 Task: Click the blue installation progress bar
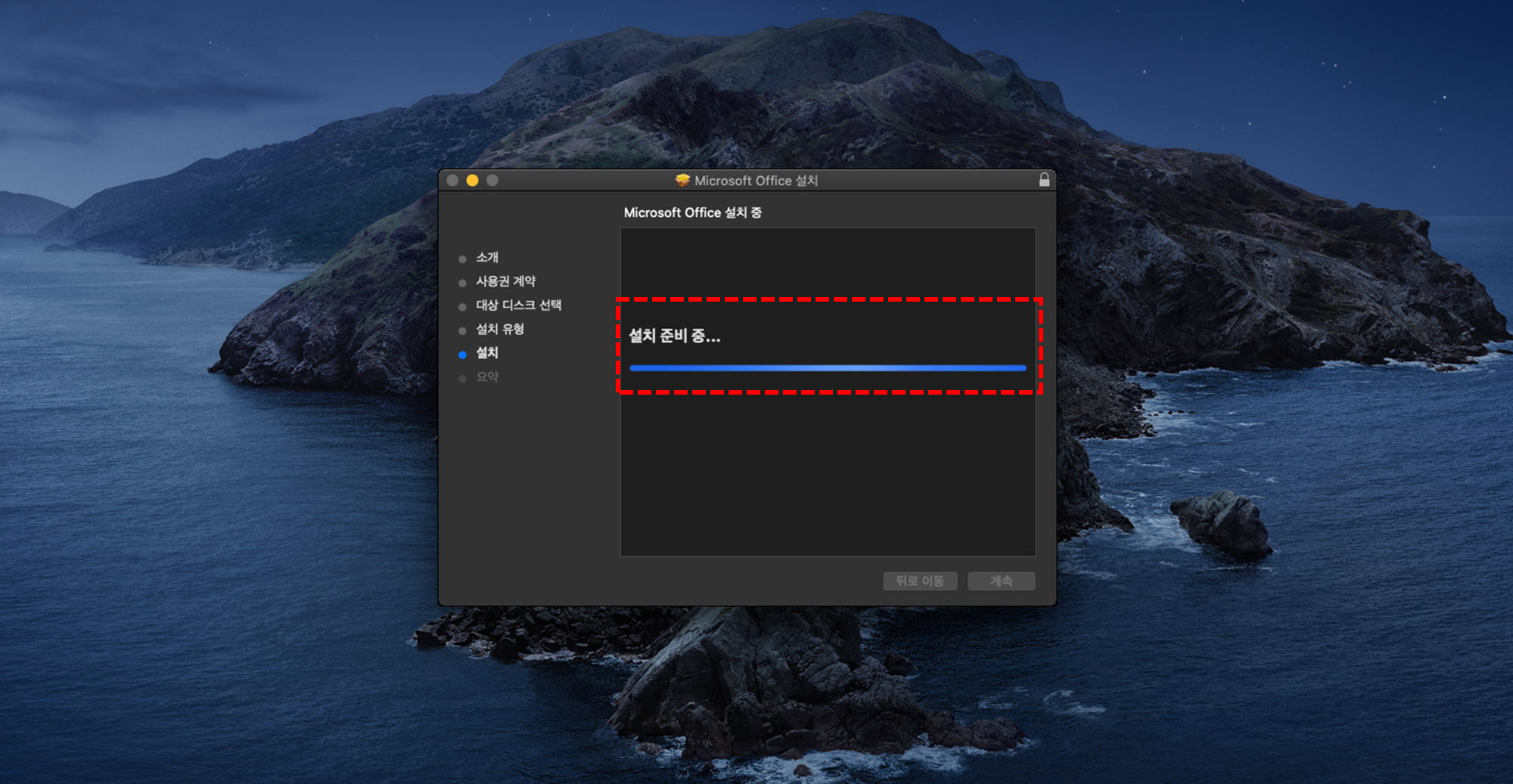(828, 368)
